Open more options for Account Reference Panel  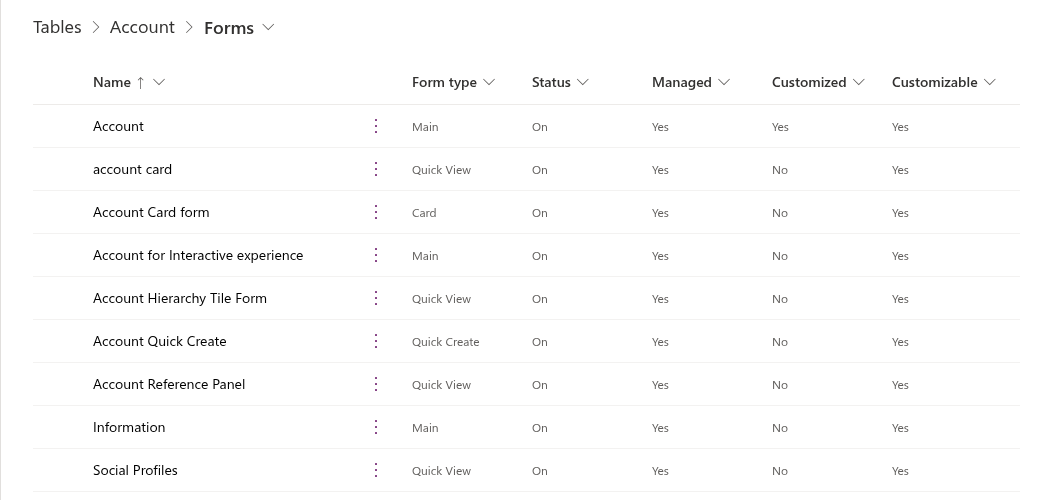pyautogui.click(x=376, y=384)
